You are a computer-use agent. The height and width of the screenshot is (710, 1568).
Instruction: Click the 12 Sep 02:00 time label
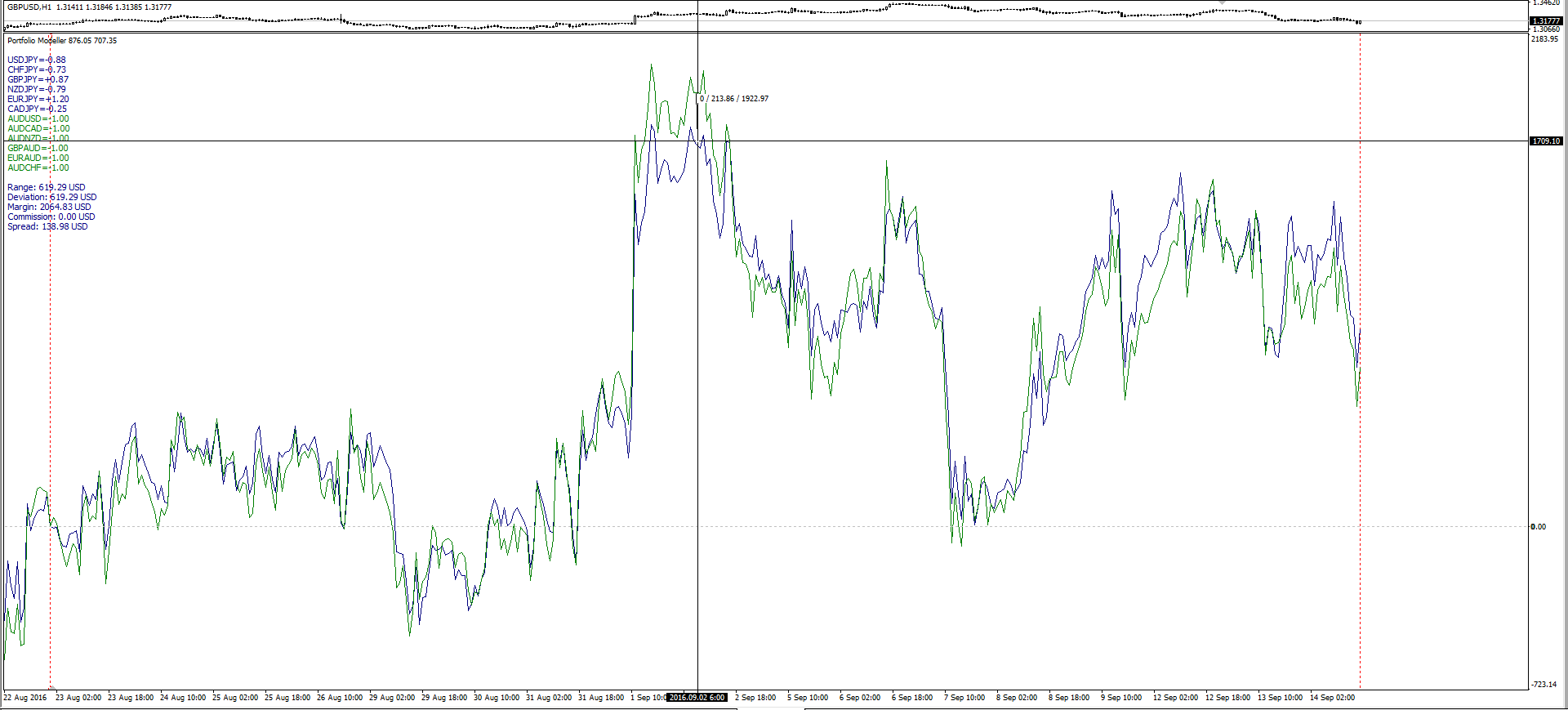[1175, 698]
